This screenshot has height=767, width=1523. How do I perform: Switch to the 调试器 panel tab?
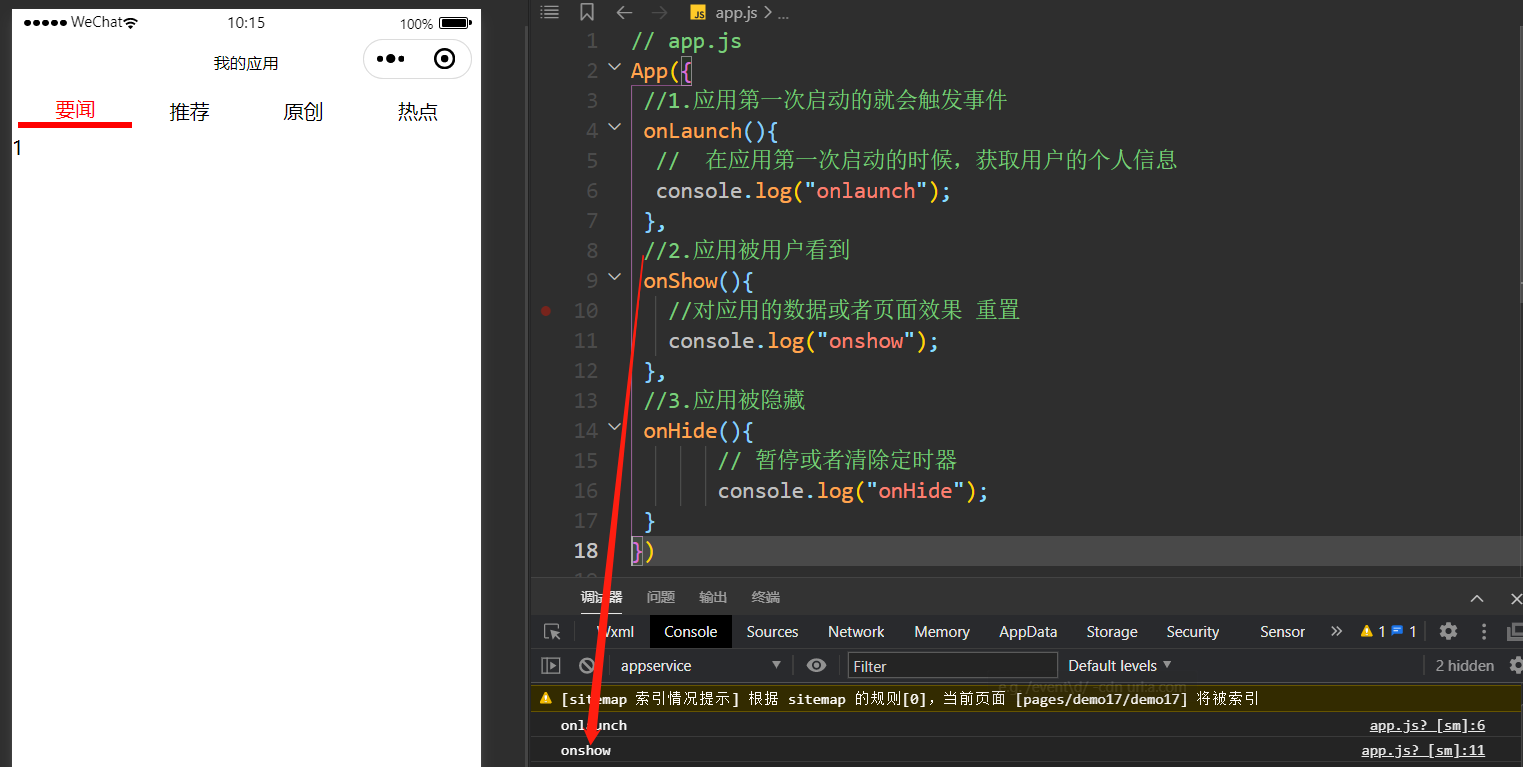click(601, 597)
